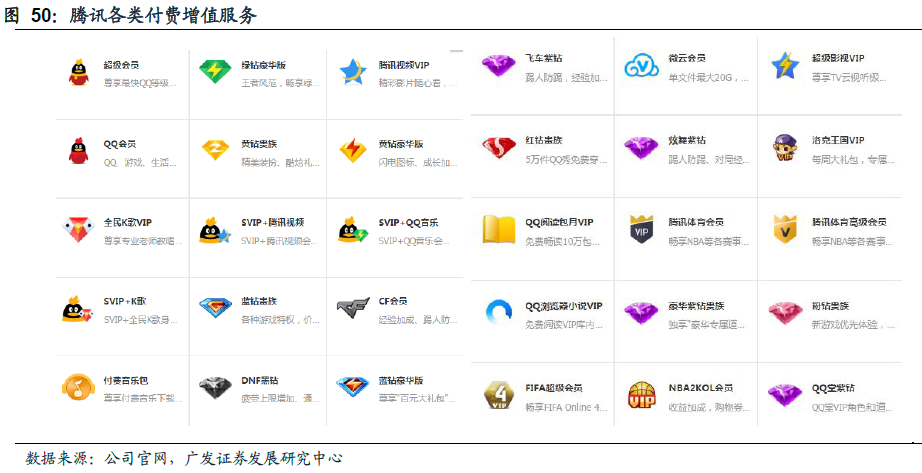
Task: Click the orange headphone 付费音乐包 icon
Action: tap(77, 387)
